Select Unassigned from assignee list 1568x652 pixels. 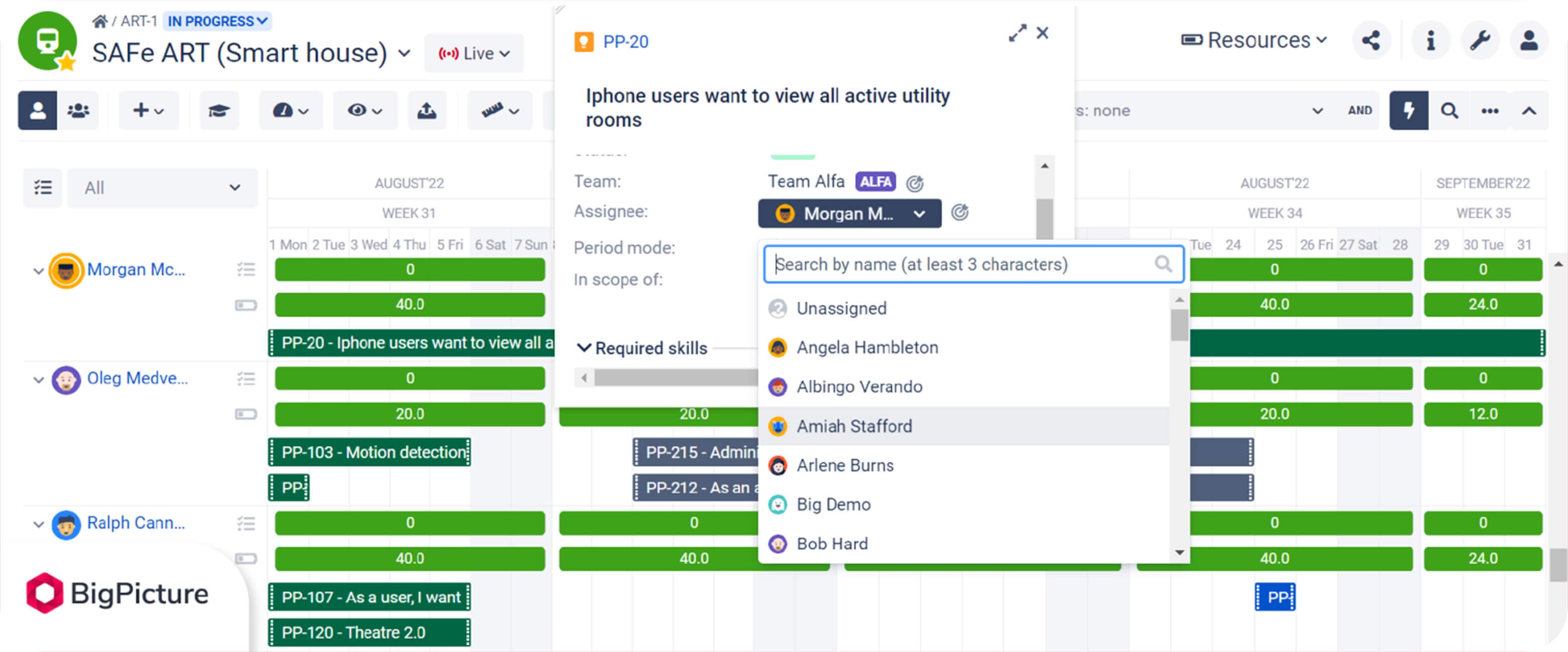[964, 308]
